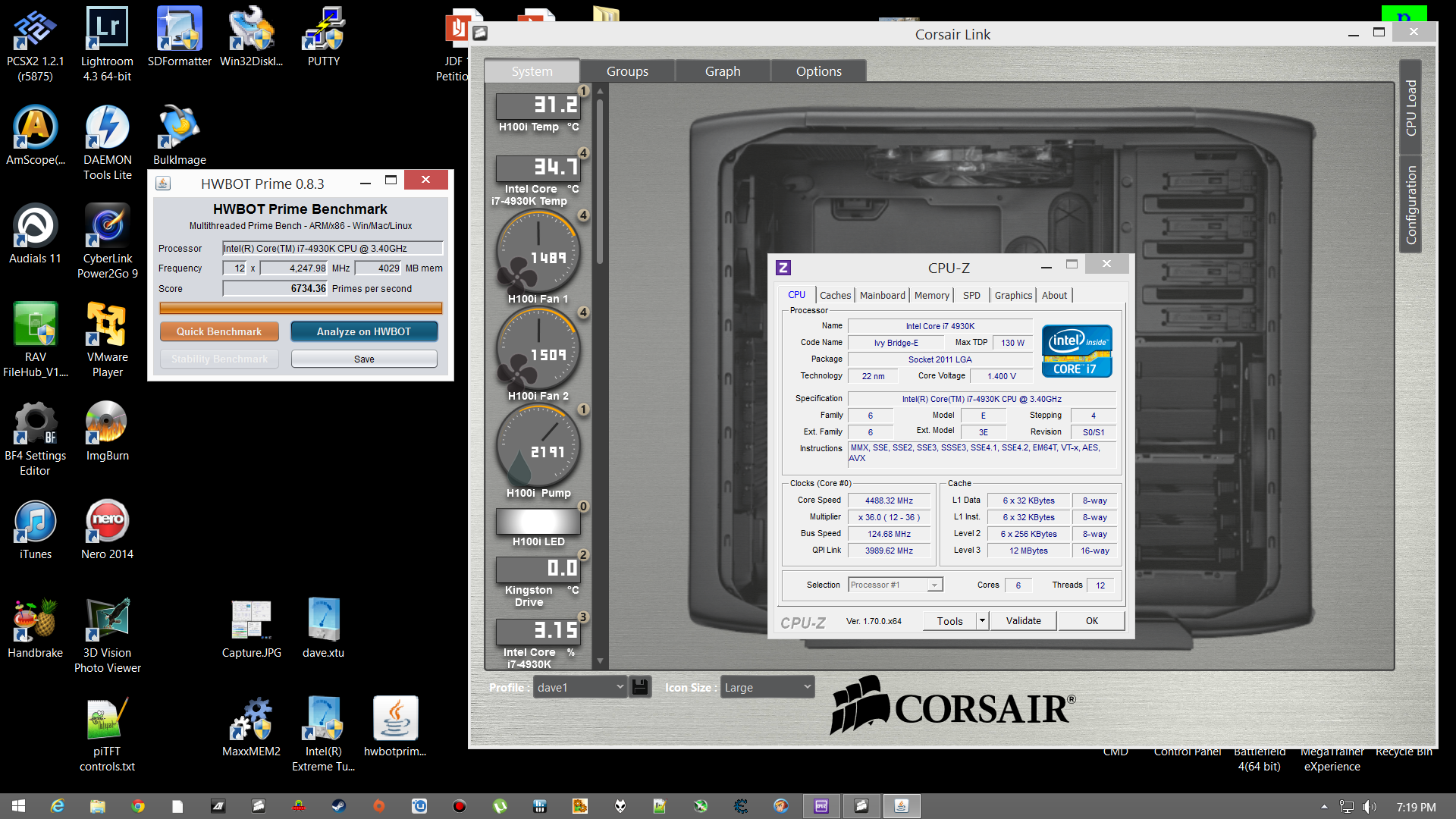Expand the CPU Load side panel
1456x819 pixels.
1410,107
